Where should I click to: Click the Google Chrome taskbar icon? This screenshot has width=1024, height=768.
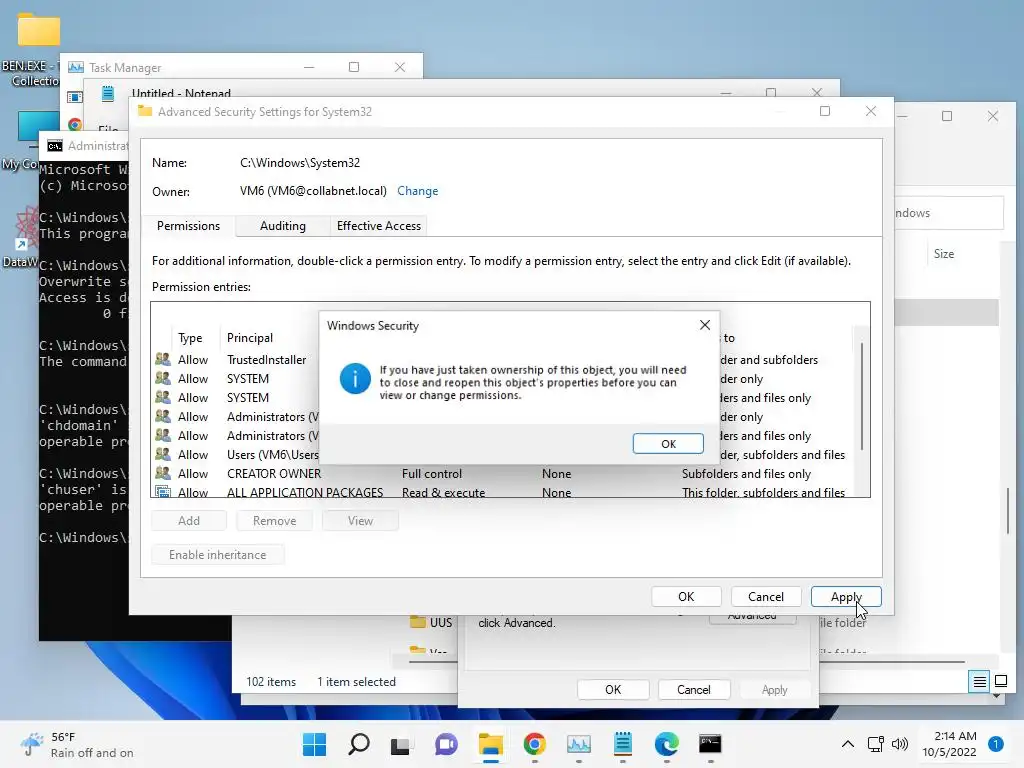[x=534, y=744]
